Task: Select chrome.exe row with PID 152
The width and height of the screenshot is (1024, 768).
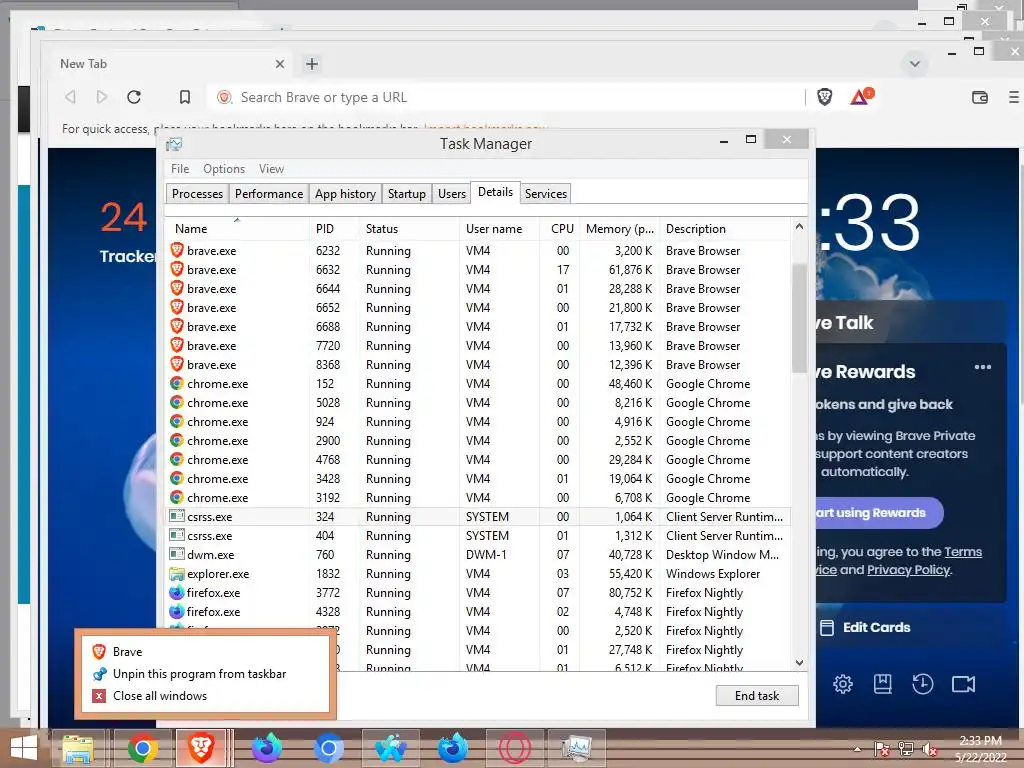Action: pyautogui.click(x=478, y=384)
